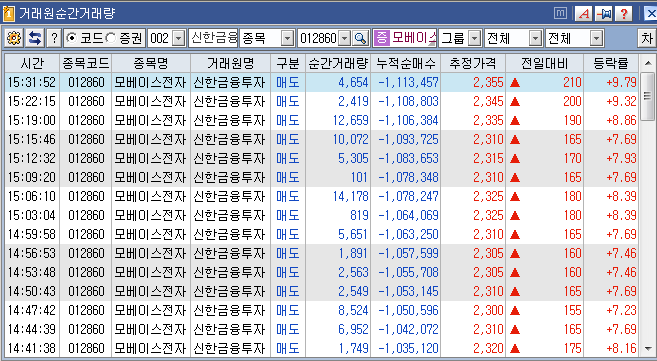This screenshot has width=657, height=361.
Task: Click cumulative value -1,063,250
Action: coord(408,235)
